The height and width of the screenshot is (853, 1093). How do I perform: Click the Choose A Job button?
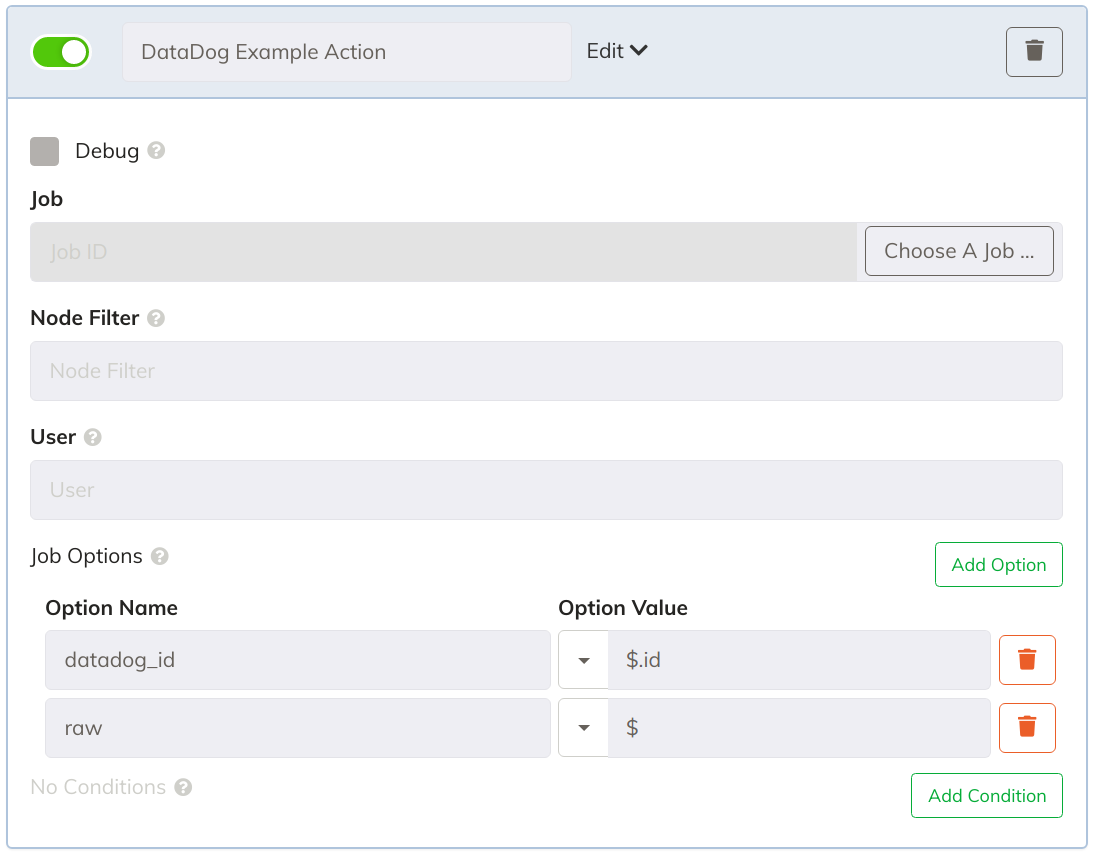pos(959,251)
